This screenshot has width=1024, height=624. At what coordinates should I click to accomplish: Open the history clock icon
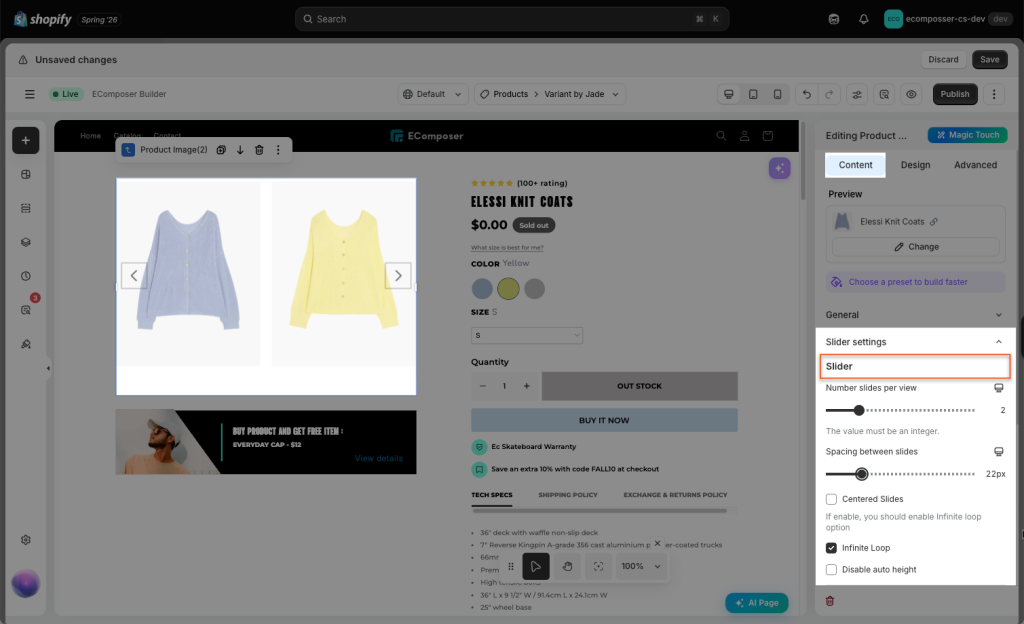25,276
